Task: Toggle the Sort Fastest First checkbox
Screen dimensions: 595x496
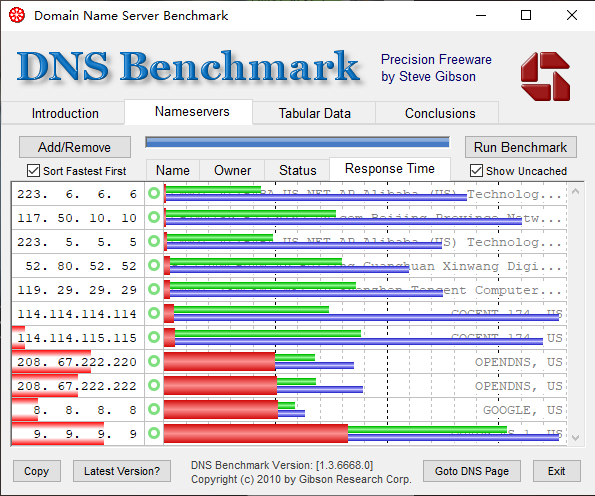Action: point(33,171)
